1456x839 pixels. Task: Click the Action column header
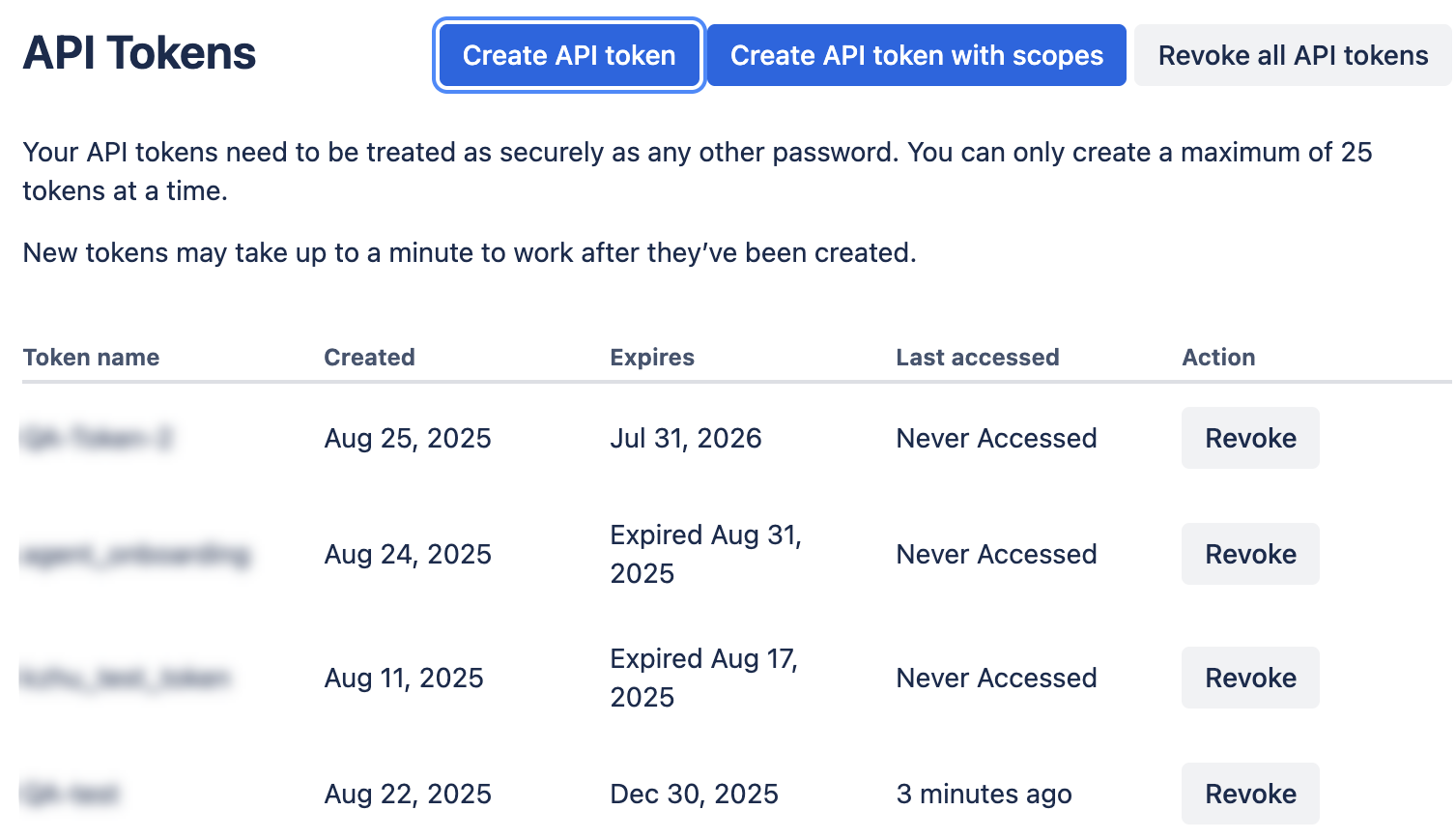(x=1218, y=358)
